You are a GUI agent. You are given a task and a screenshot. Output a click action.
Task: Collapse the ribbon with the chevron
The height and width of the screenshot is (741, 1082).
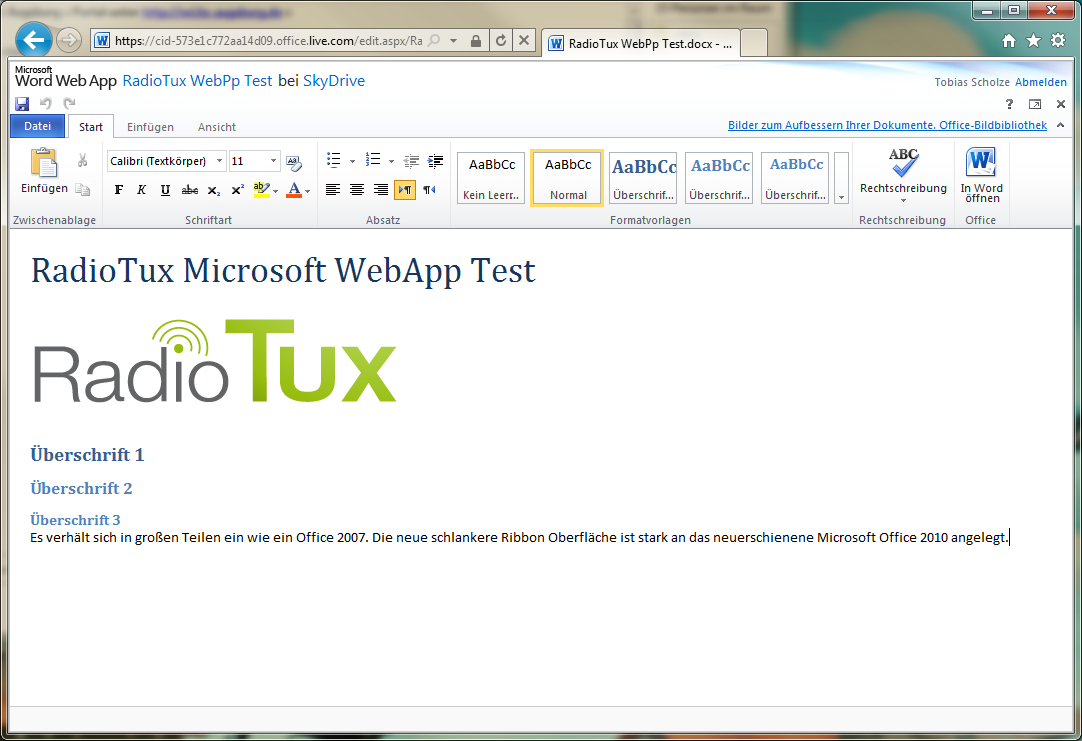[1061, 125]
